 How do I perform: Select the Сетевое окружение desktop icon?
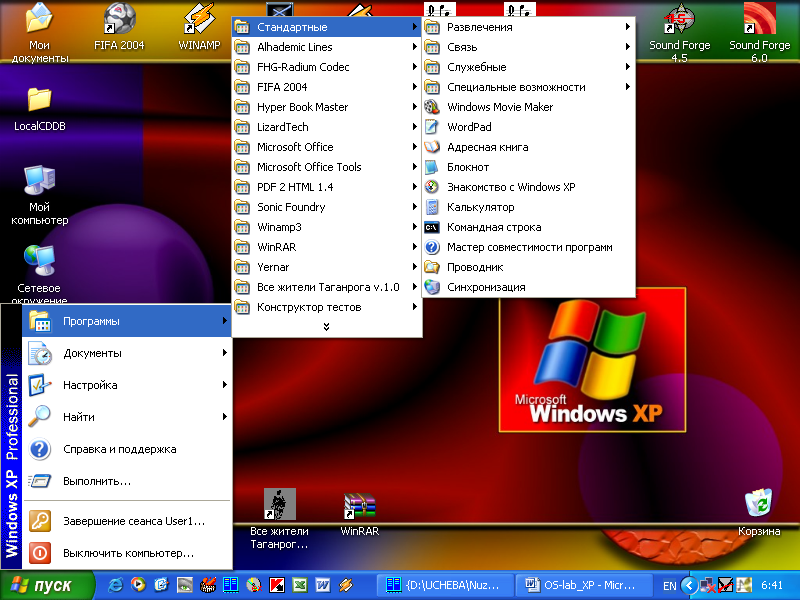click(39, 274)
